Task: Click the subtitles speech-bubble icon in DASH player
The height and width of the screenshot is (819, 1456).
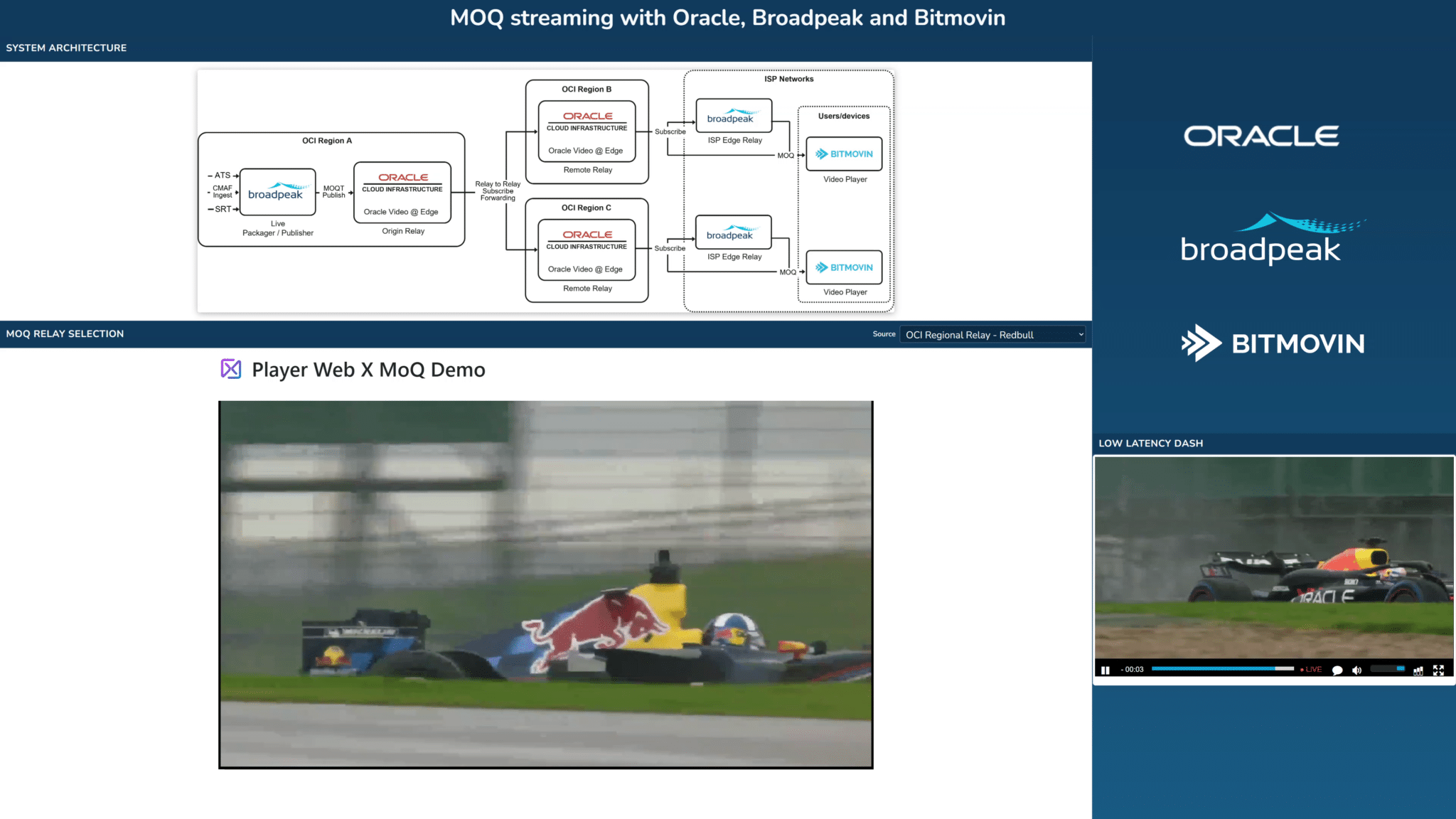Action: 1337,670
